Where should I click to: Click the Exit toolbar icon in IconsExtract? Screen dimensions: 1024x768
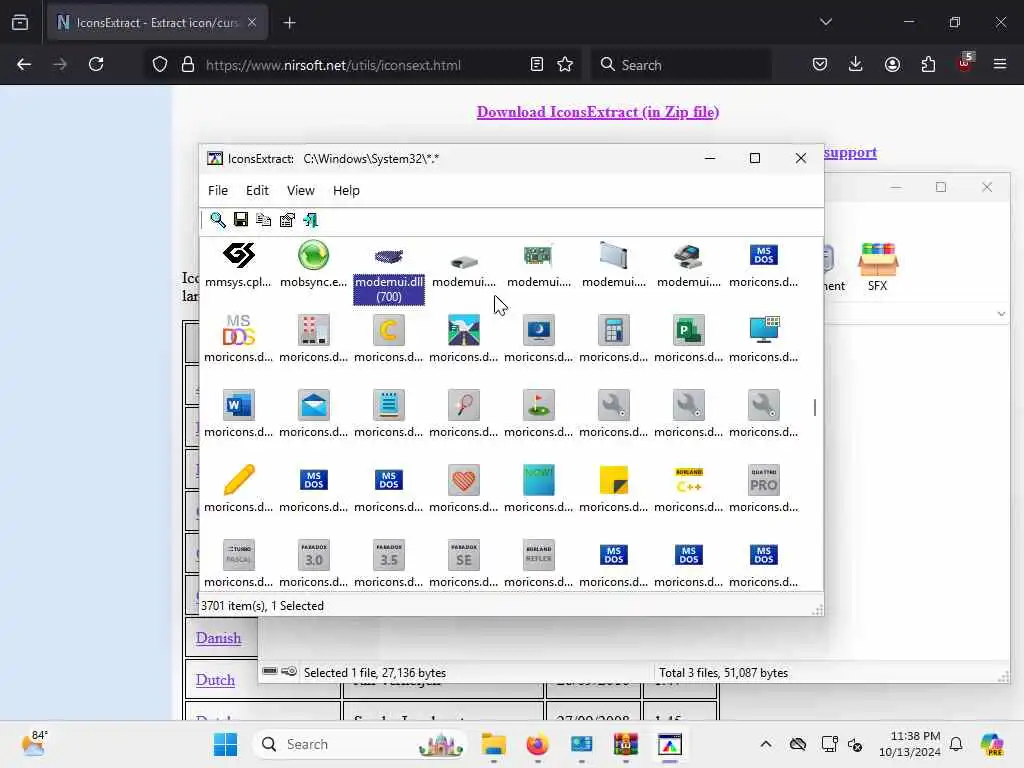pyautogui.click(x=311, y=220)
